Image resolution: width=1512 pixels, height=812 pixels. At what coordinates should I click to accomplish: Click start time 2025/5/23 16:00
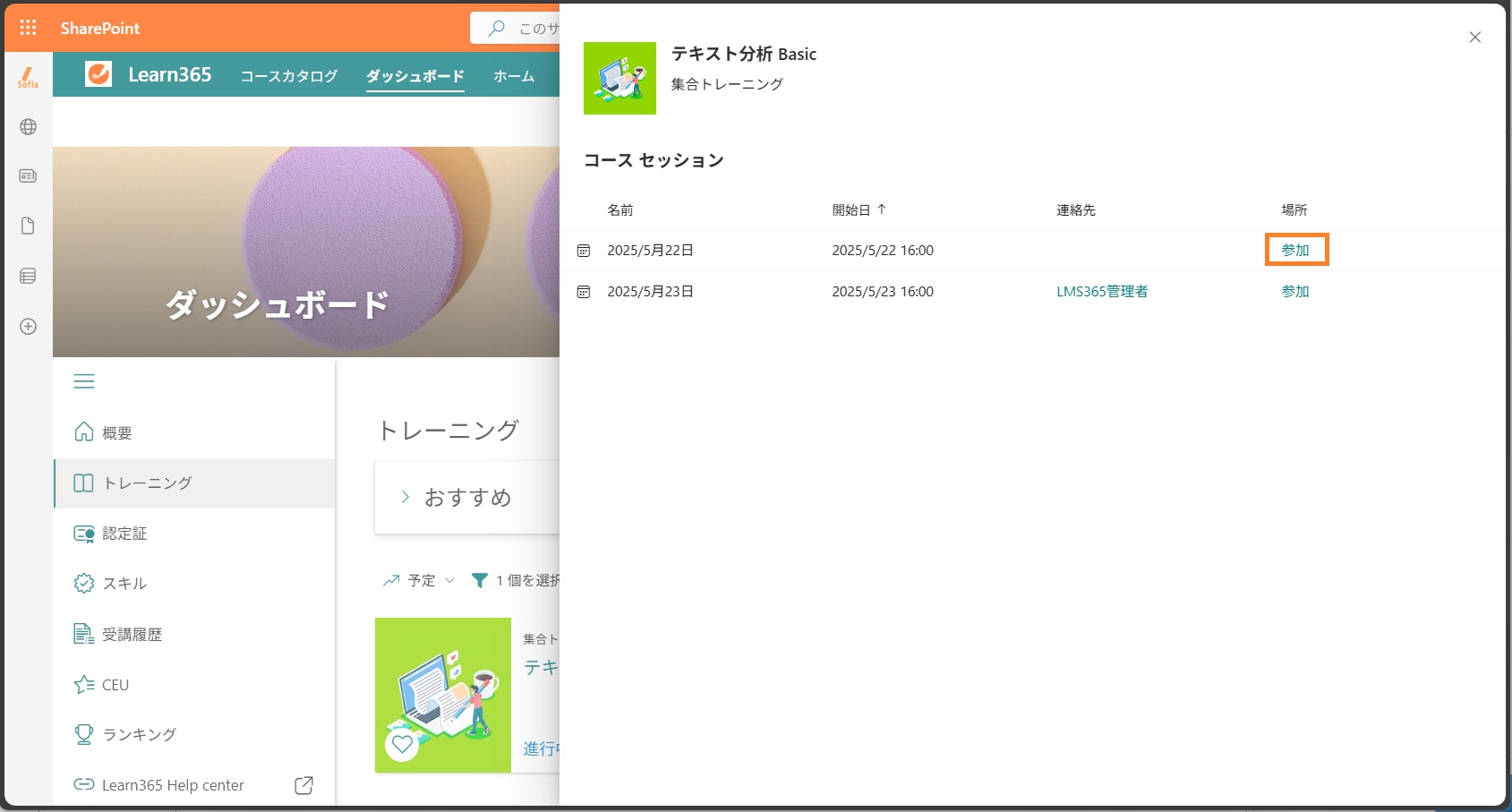pyautogui.click(x=883, y=292)
